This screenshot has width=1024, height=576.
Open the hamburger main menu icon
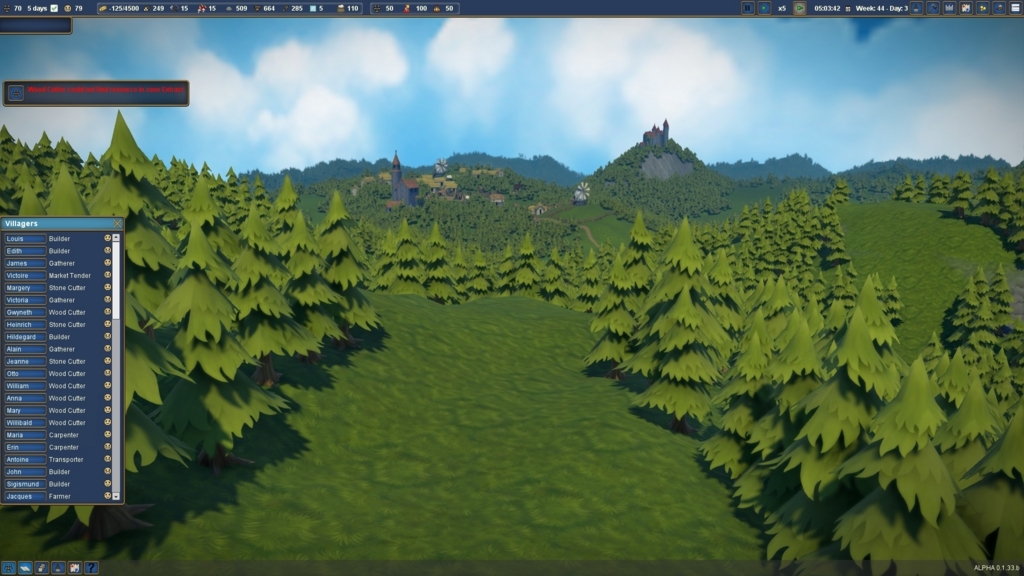point(1016,8)
